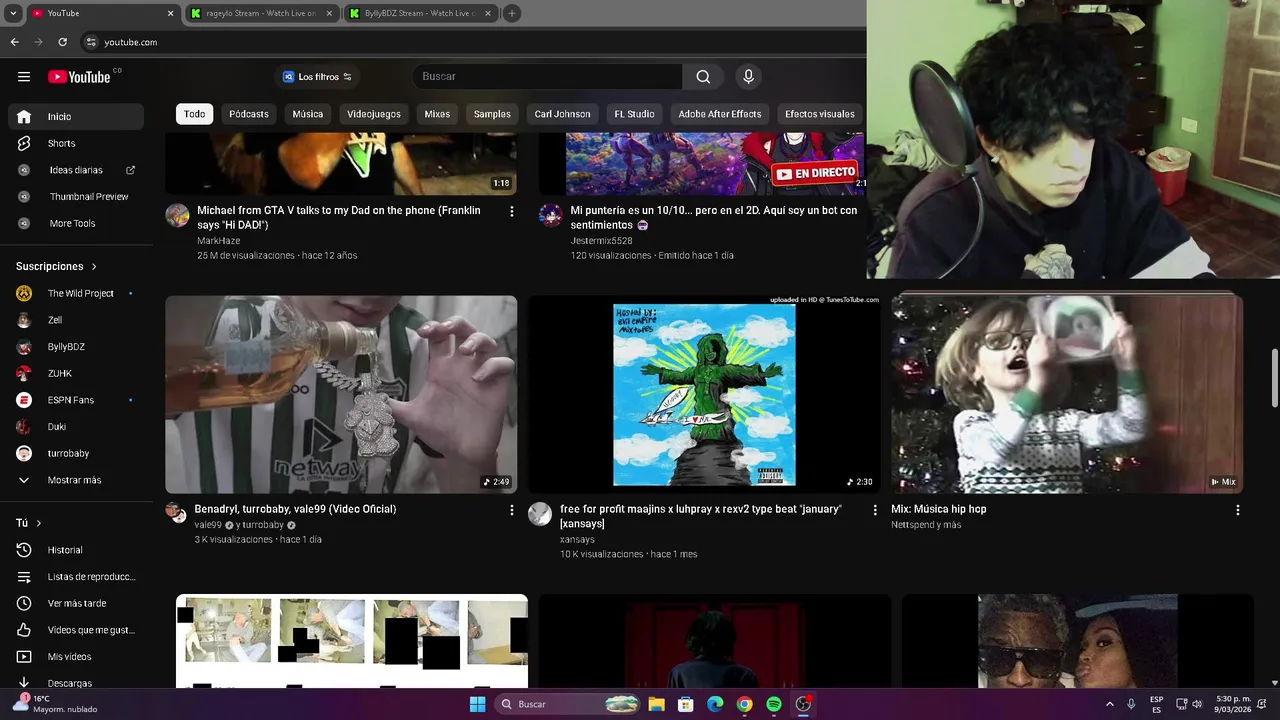Image resolution: width=1280 pixels, height=720 pixels.
Task: Select the Todo filter chip
Action: pyautogui.click(x=194, y=114)
